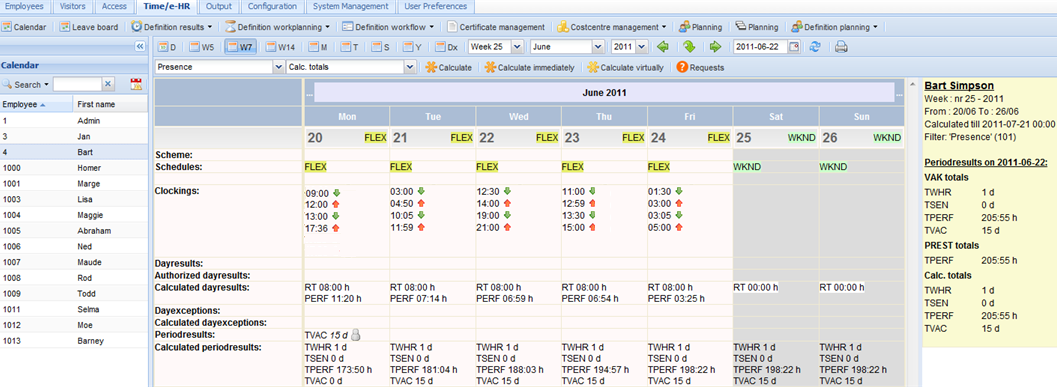Open the User Preferences tab
1057x387 pixels.
[436, 6]
